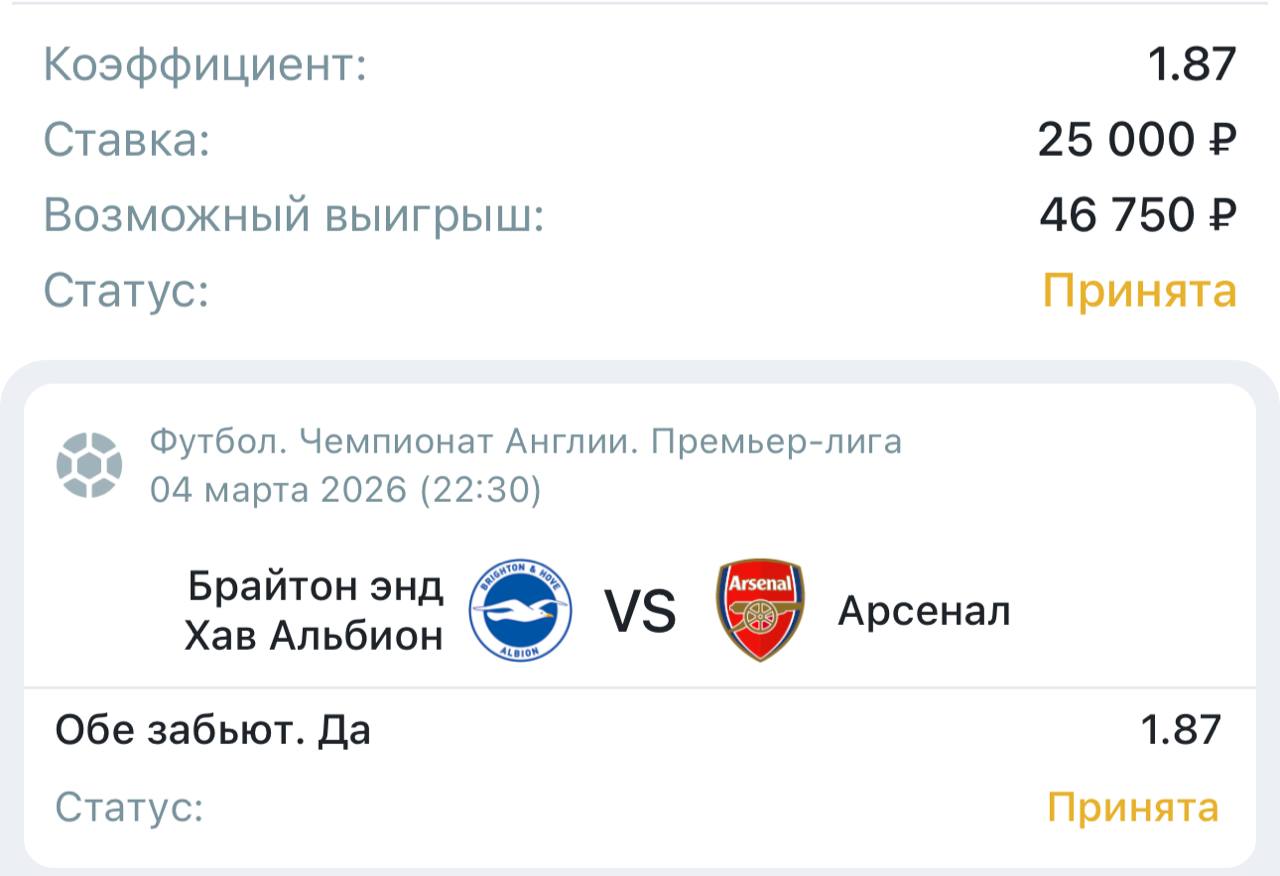Open the Премьер-лига league title
The width and height of the screenshot is (1280, 876).
pos(526,441)
